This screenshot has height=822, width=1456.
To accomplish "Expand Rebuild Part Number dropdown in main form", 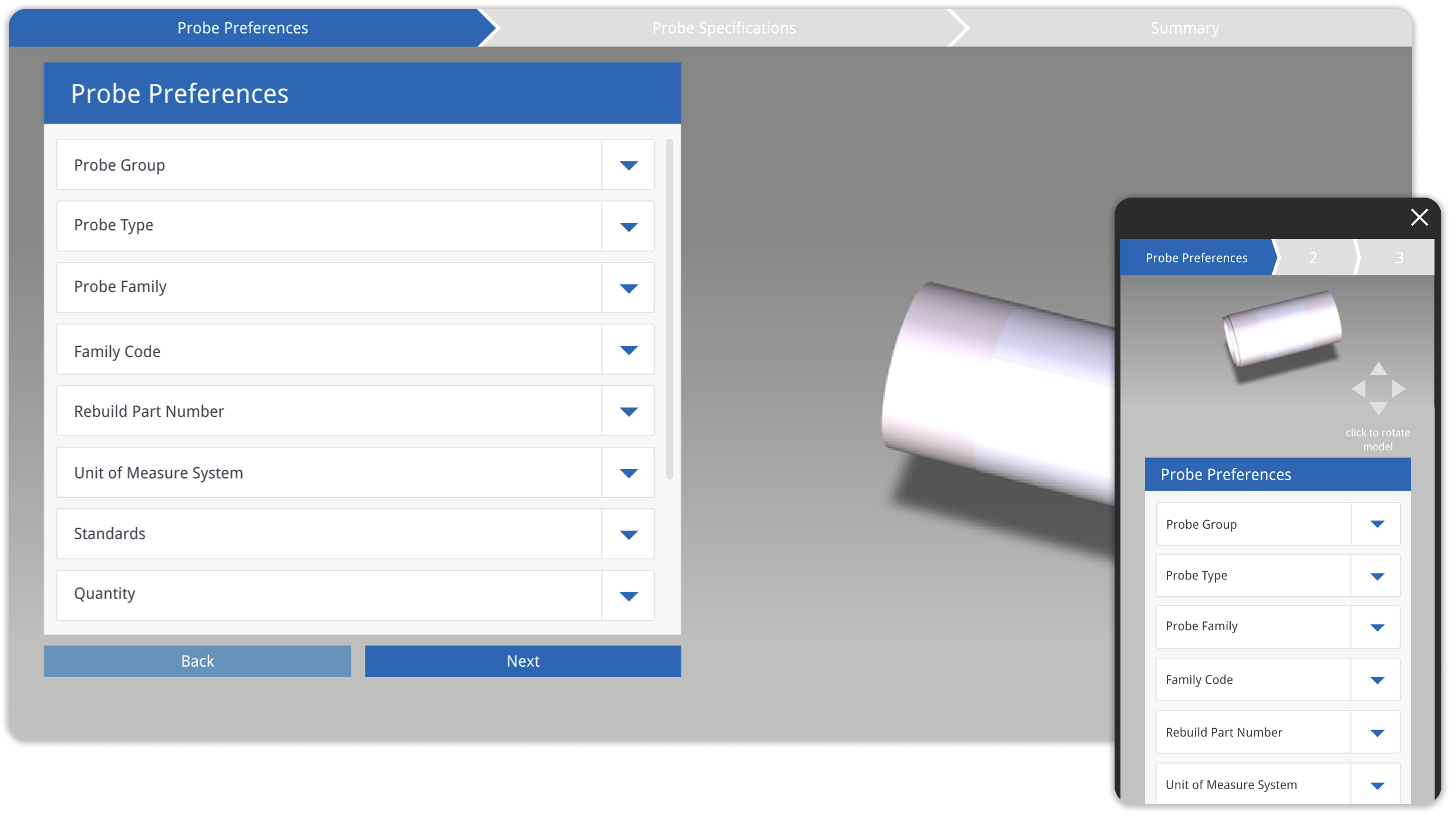I will 628,412.
